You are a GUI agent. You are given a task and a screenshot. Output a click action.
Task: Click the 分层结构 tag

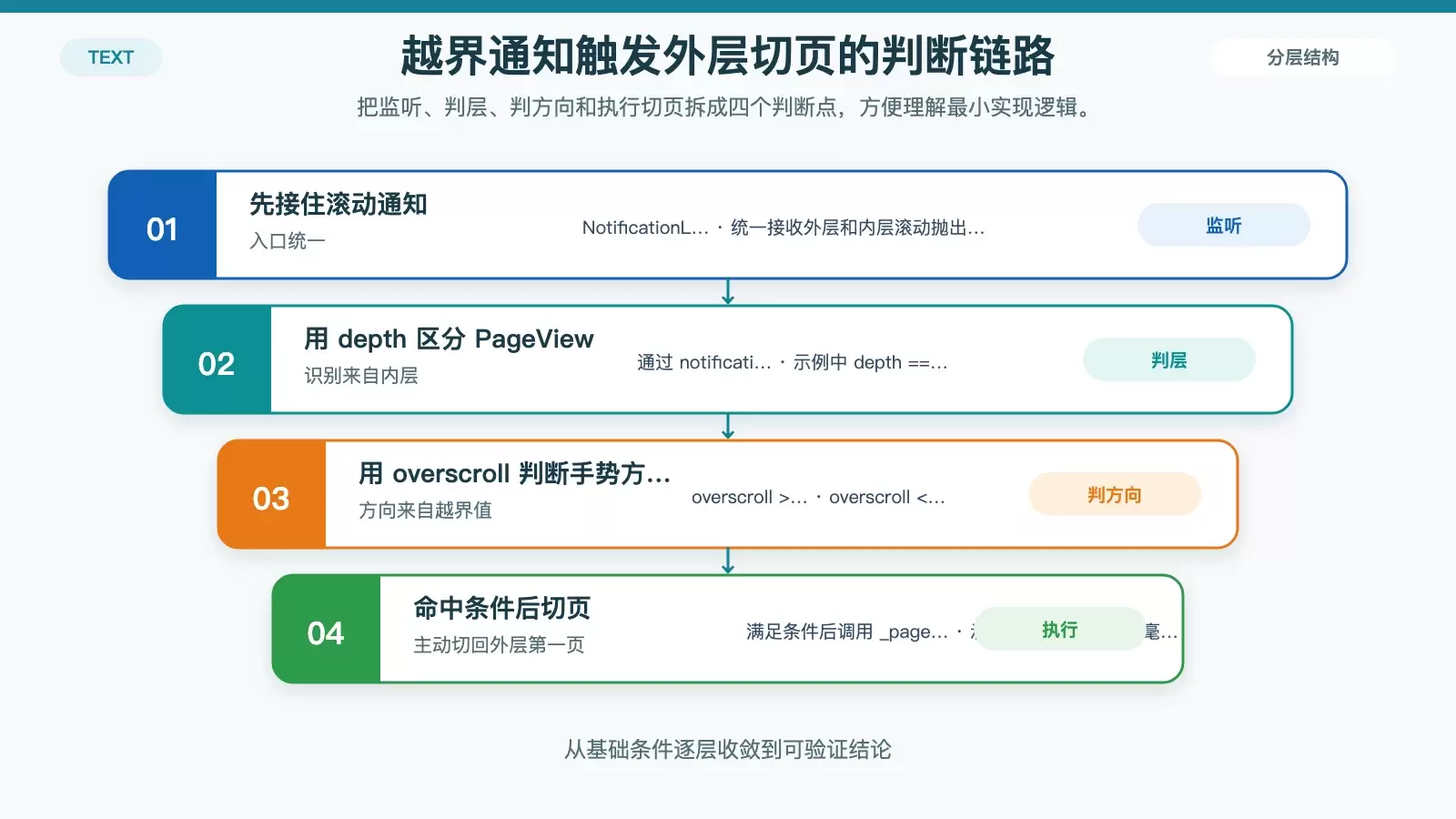(1302, 57)
